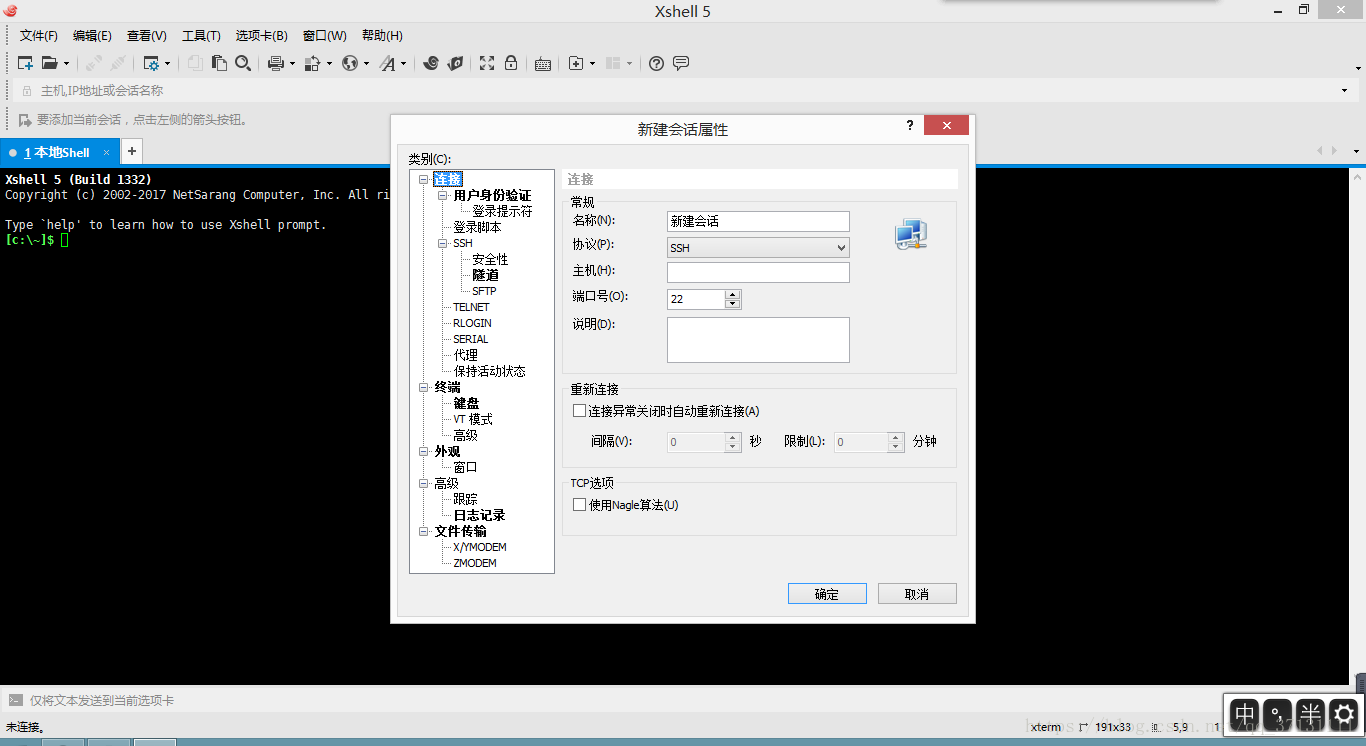Select TELNET in category tree
Screen dimensions: 1366x746
pyautogui.click(x=471, y=307)
